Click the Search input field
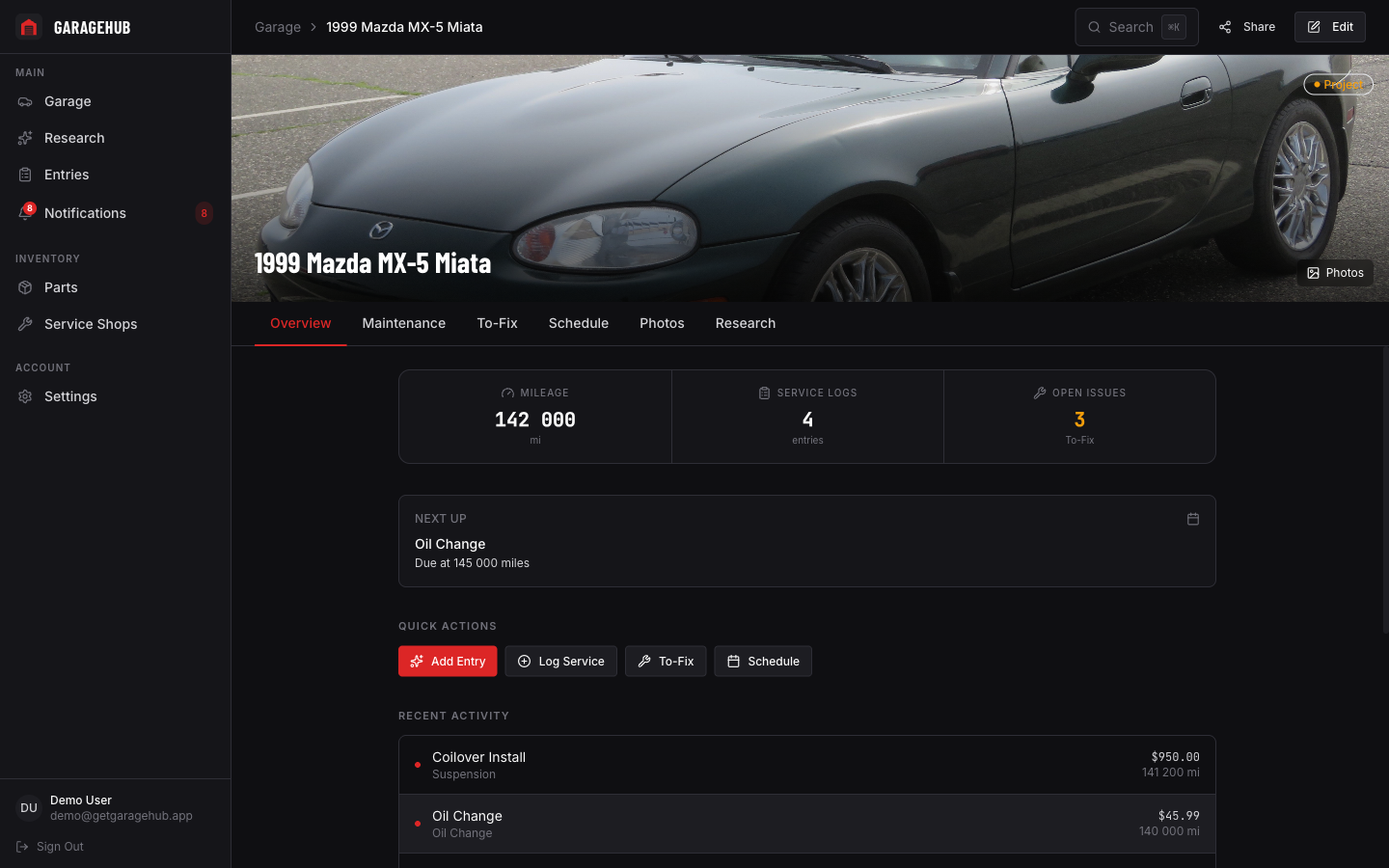1389x868 pixels. 1136,27
